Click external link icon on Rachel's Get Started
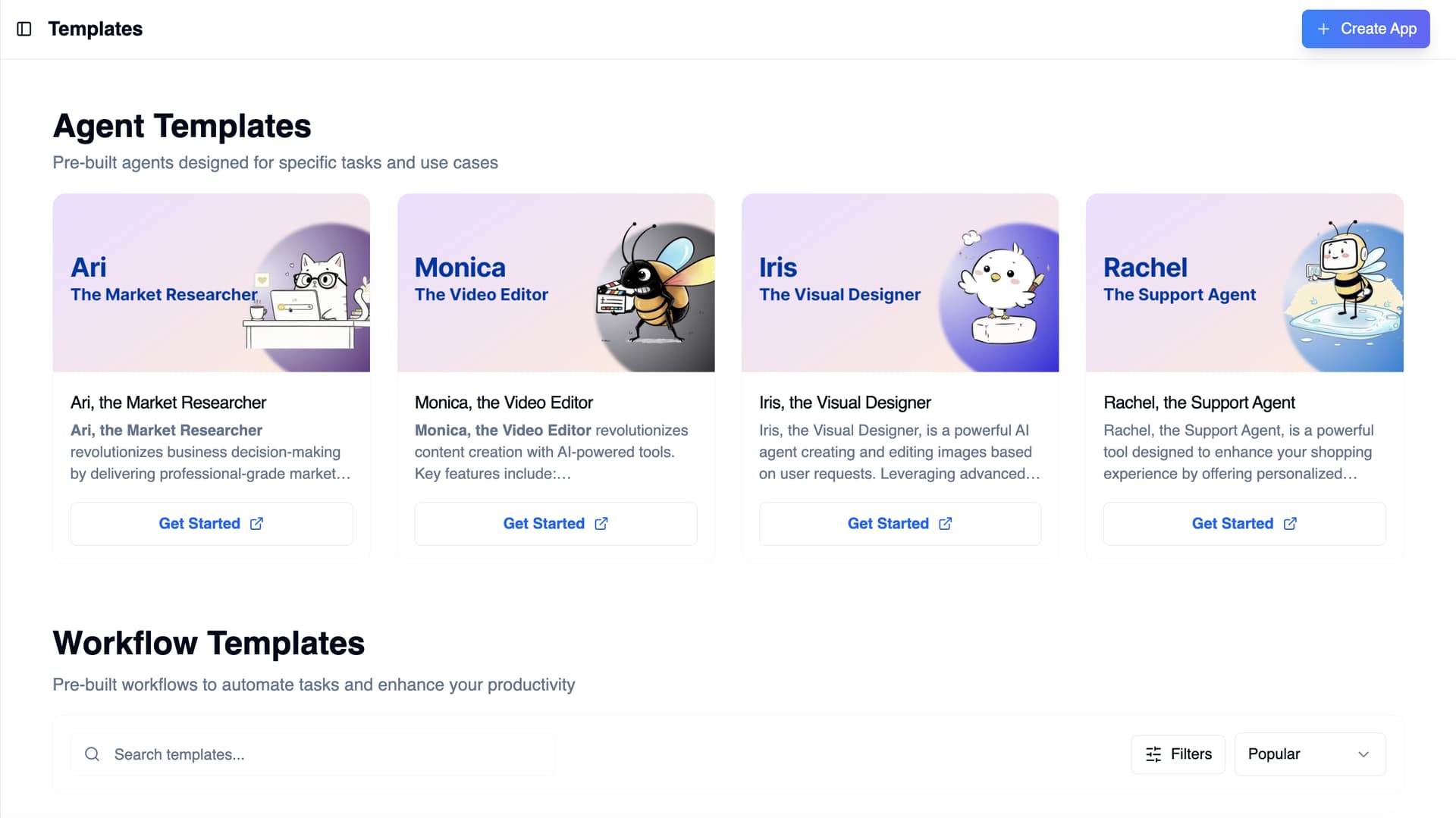 point(1290,524)
